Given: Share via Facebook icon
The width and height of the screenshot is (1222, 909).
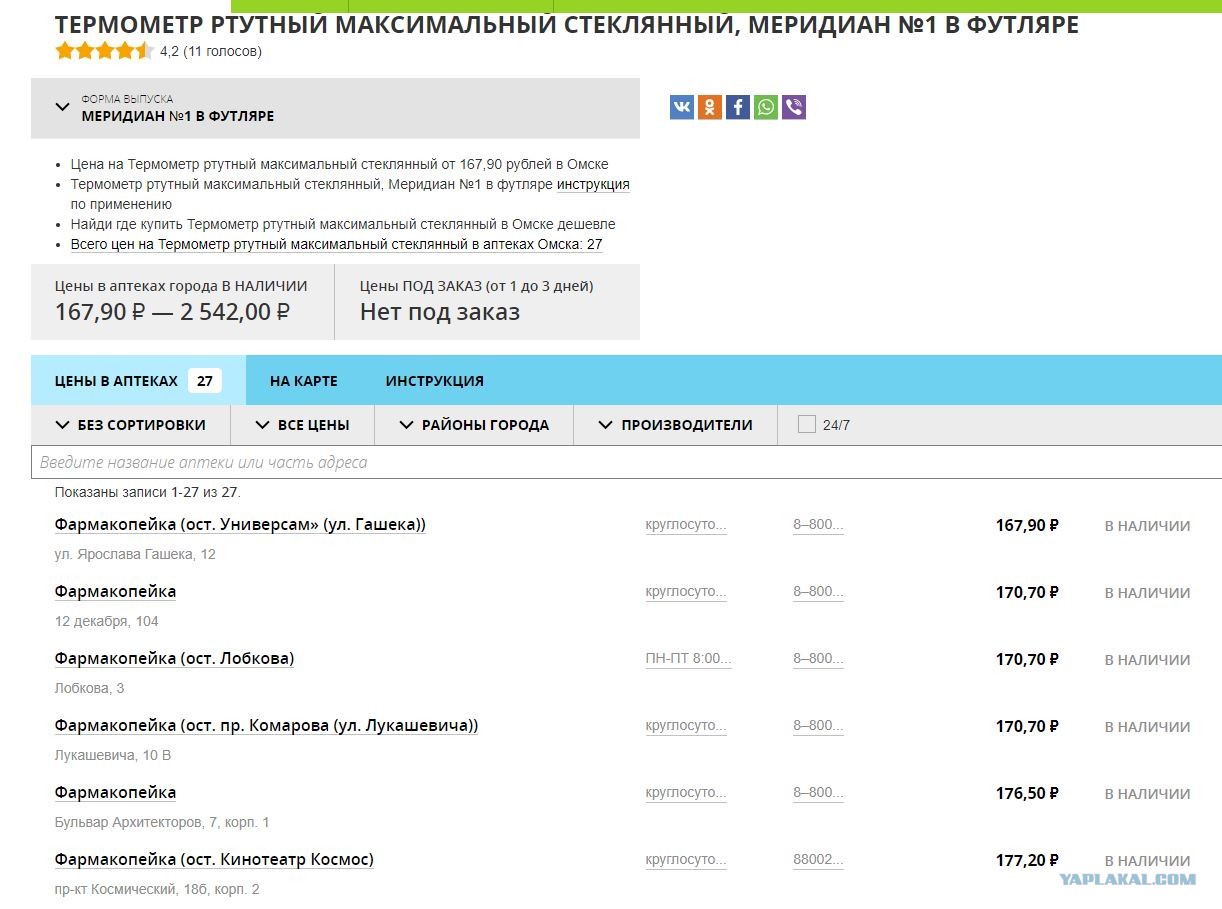Looking at the screenshot, I should tap(738, 107).
